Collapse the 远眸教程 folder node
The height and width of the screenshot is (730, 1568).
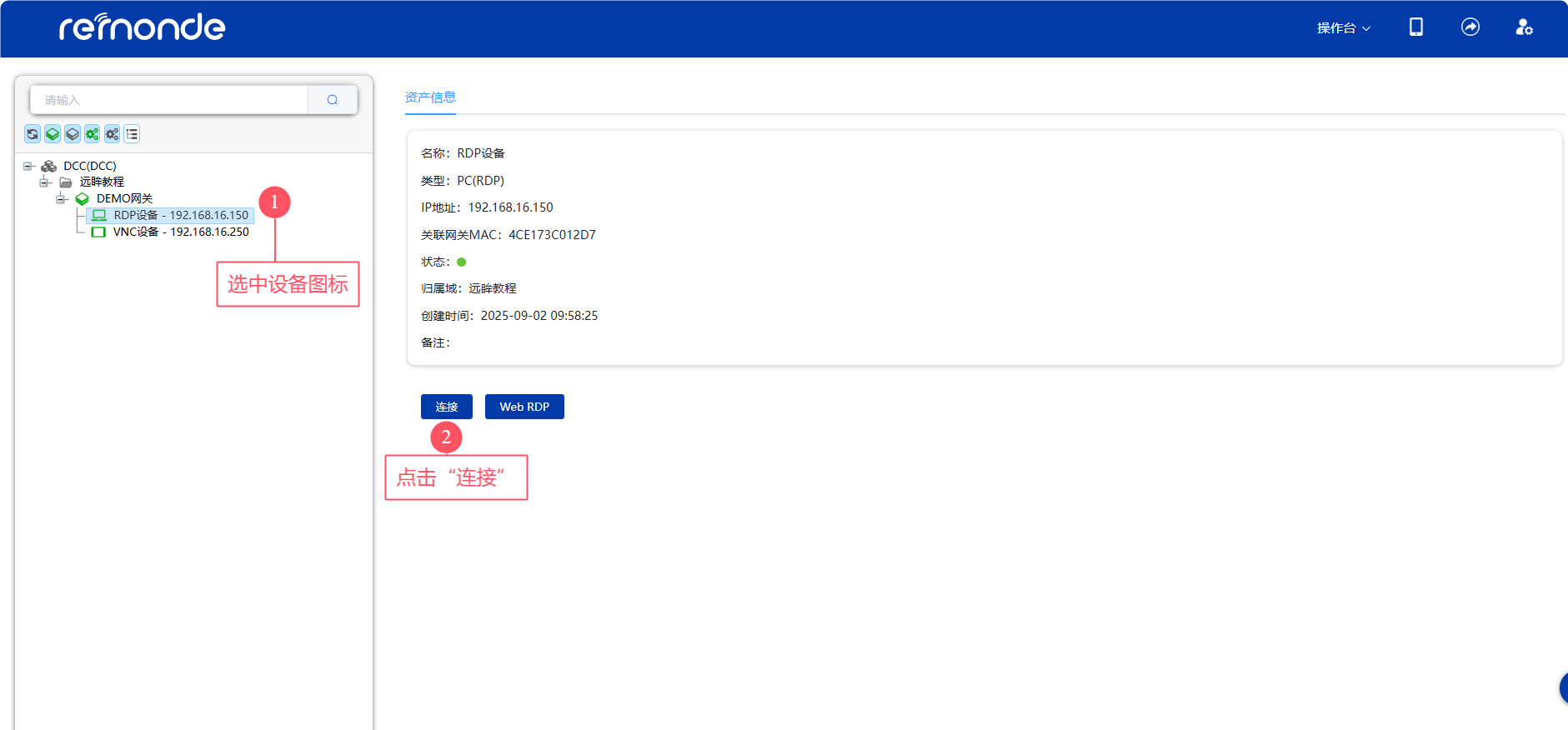(x=45, y=182)
